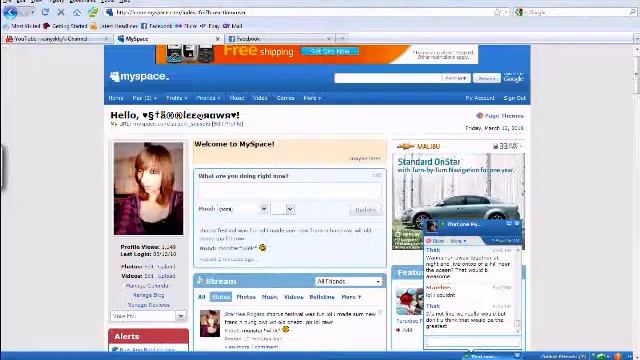
Task: Click the MySpace favicon in address bar
Action: [x=109, y=12]
